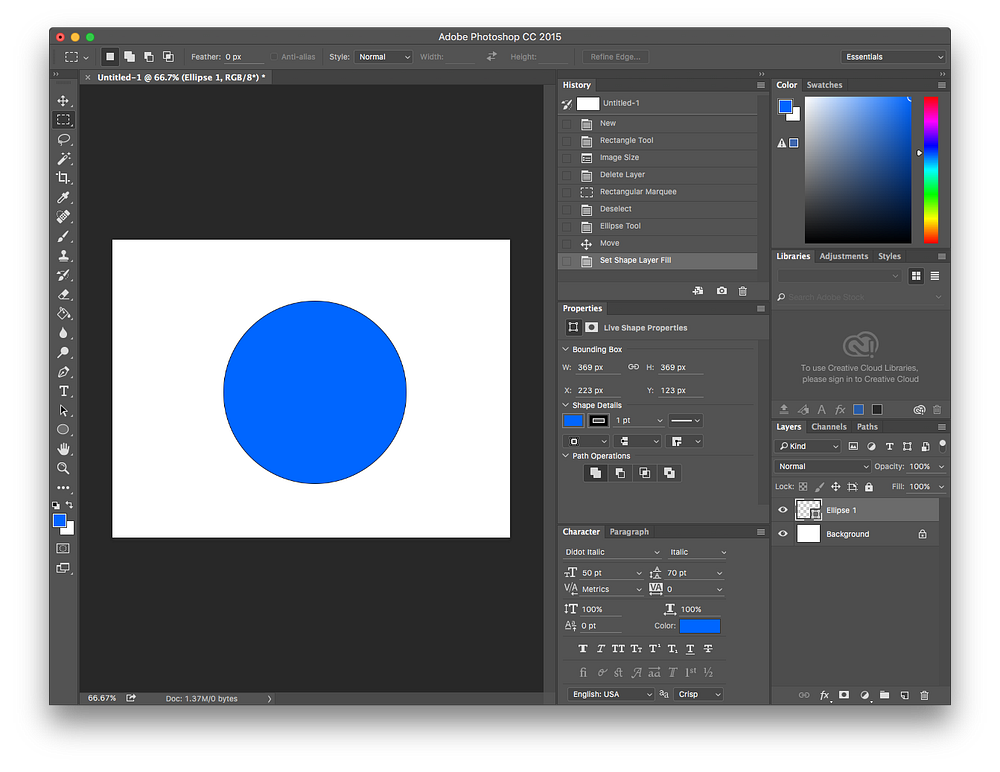Click the Ellipse 1 layer thumbnail
Image resolution: width=1000 pixels, height=772 pixels.
pyautogui.click(x=808, y=510)
